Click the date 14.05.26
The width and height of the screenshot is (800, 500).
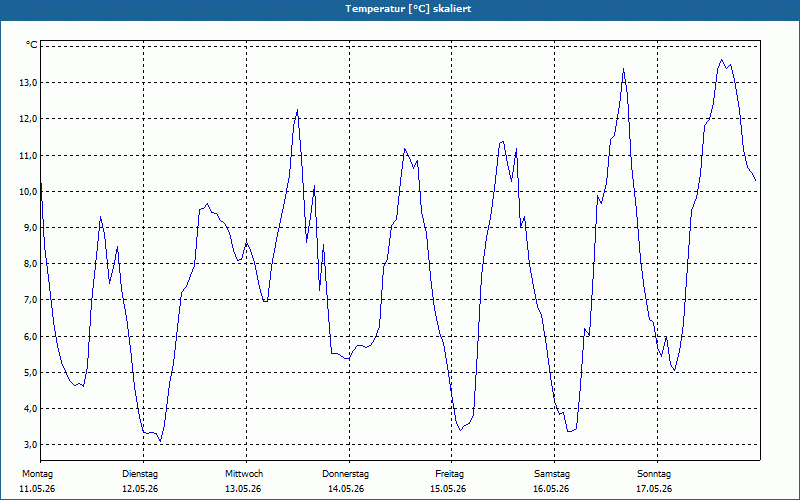(346, 489)
